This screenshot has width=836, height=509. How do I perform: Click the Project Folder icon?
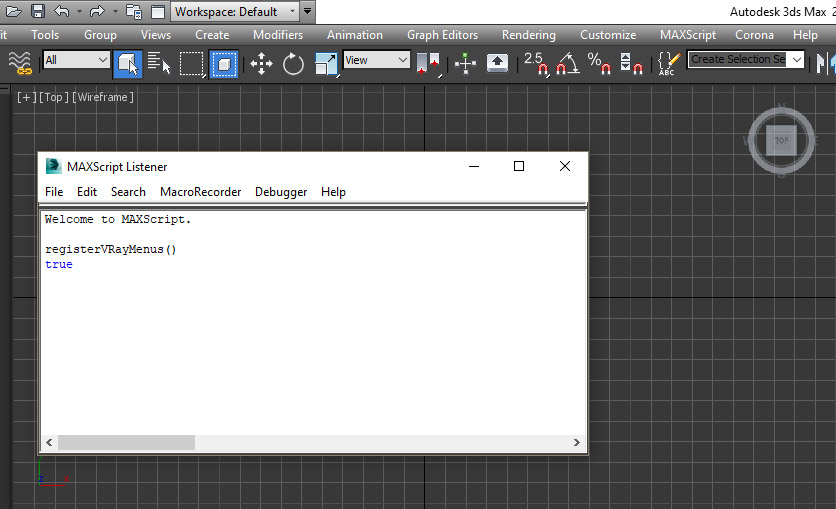pyautogui.click(x=133, y=11)
